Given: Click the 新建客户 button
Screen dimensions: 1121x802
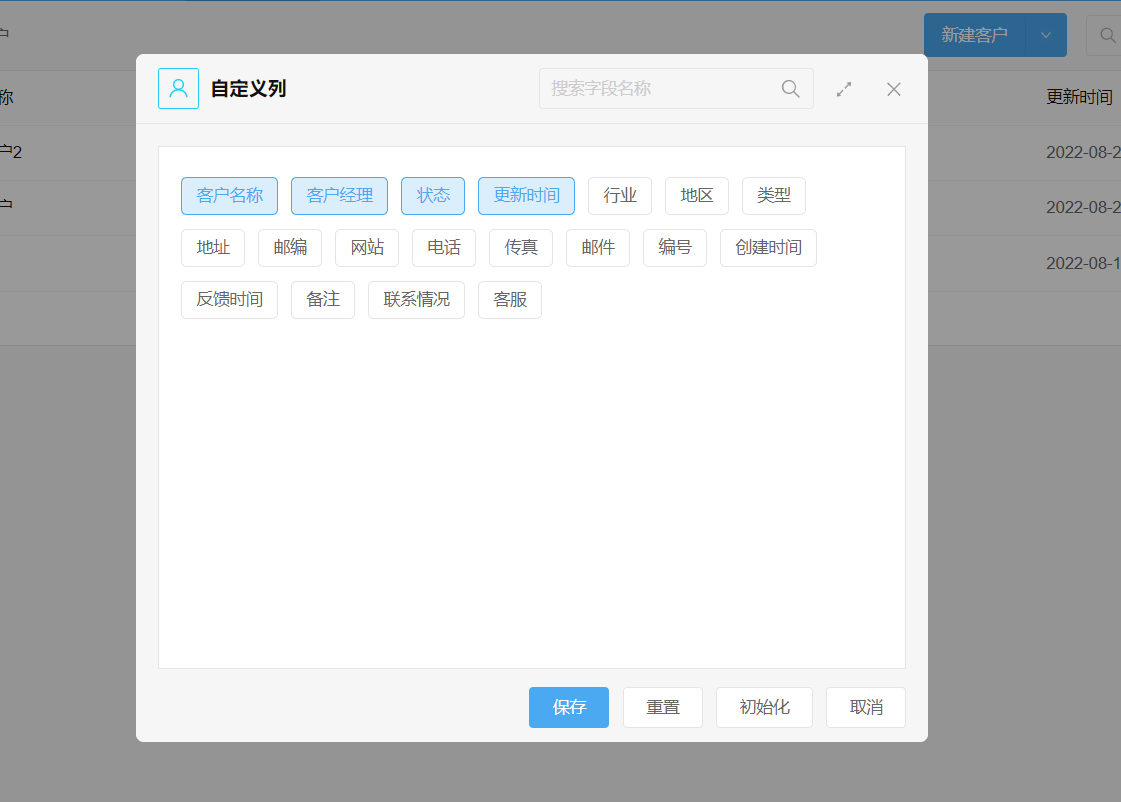Looking at the screenshot, I should tap(974, 35).
